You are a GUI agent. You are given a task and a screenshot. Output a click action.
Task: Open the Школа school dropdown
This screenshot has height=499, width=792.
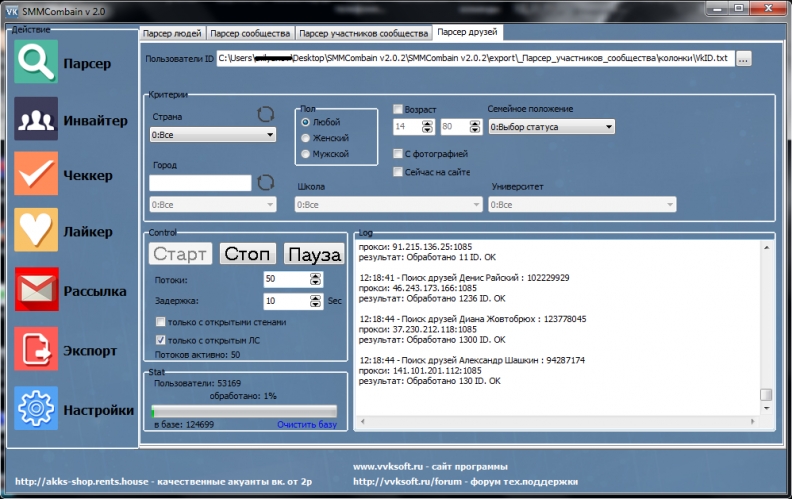(x=388, y=205)
